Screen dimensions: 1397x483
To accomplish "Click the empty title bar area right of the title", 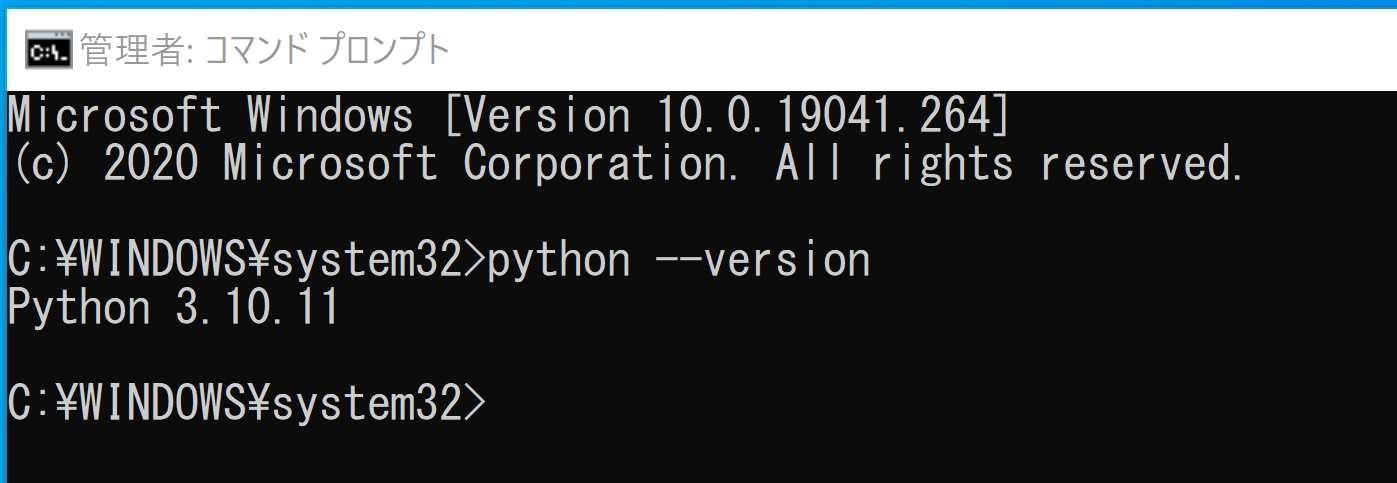I will click(920, 51).
